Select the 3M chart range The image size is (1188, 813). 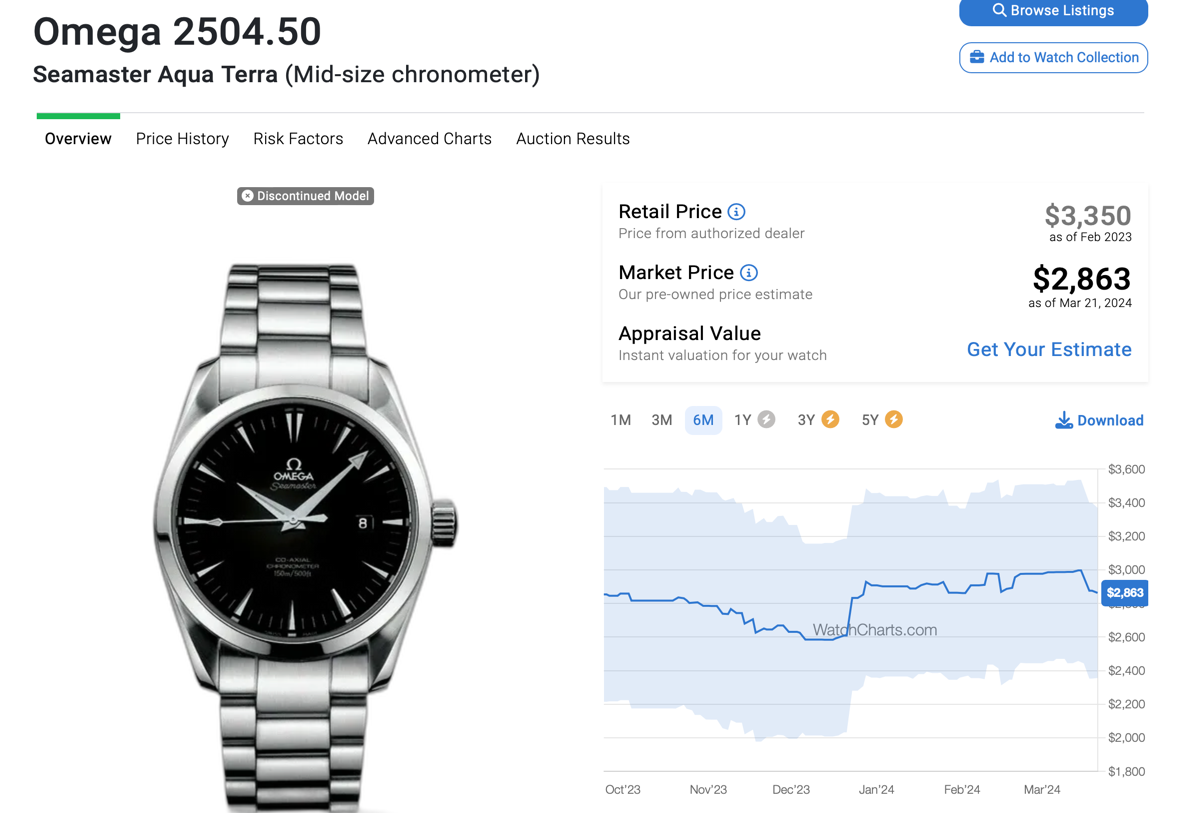[662, 420]
